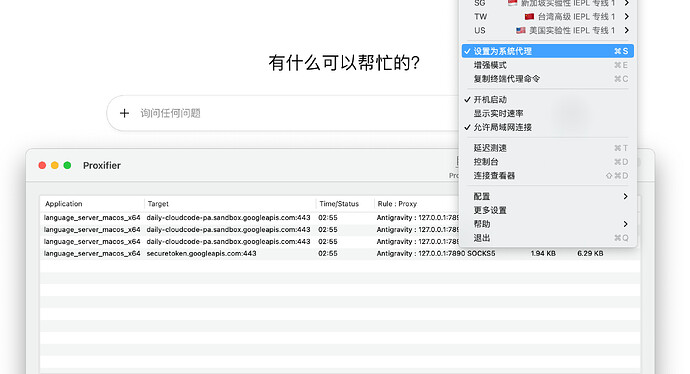Sort by Rule : Proxy column header
This screenshot has width=690, height=374.
click(416, 204)
